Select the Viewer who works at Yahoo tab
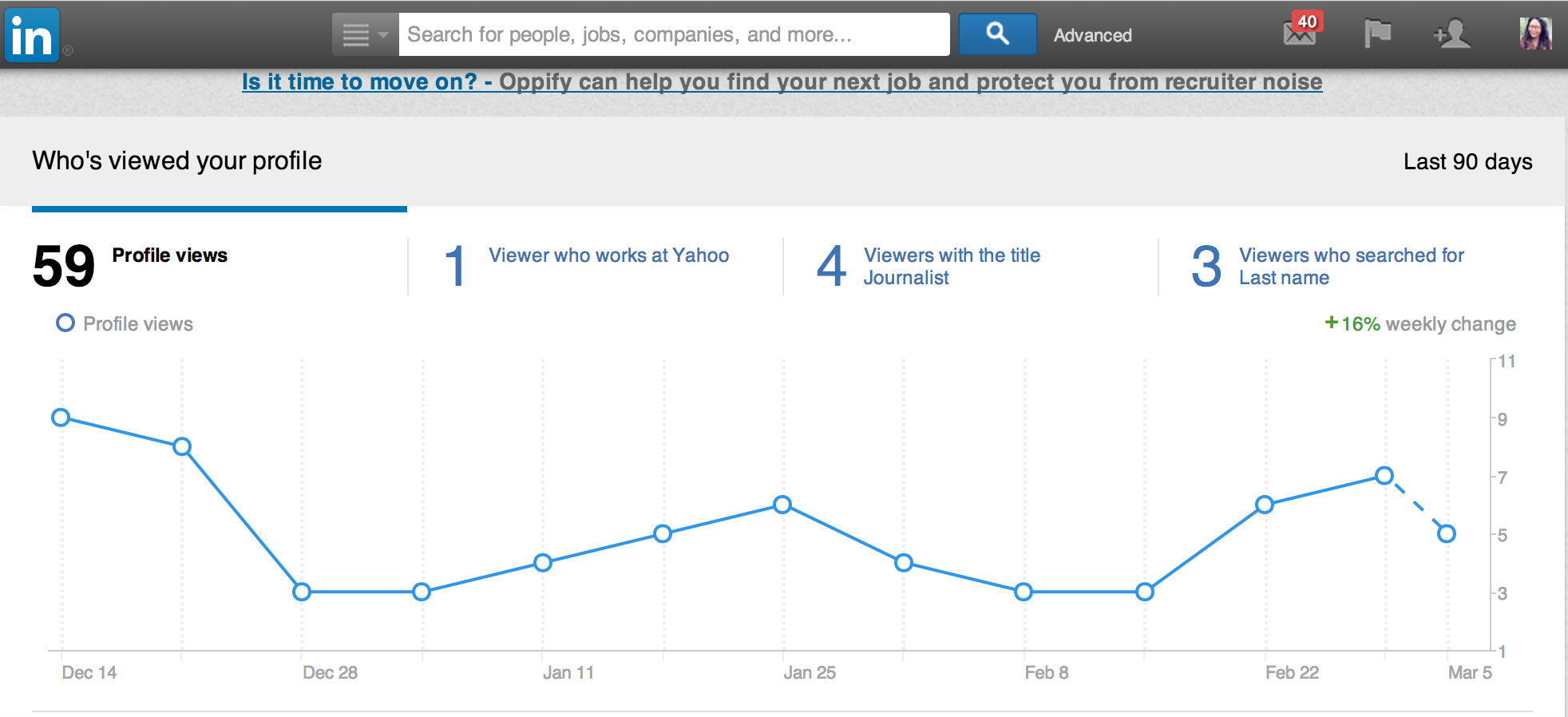This screenshot has width=1568, height=717. coord(608,256)
